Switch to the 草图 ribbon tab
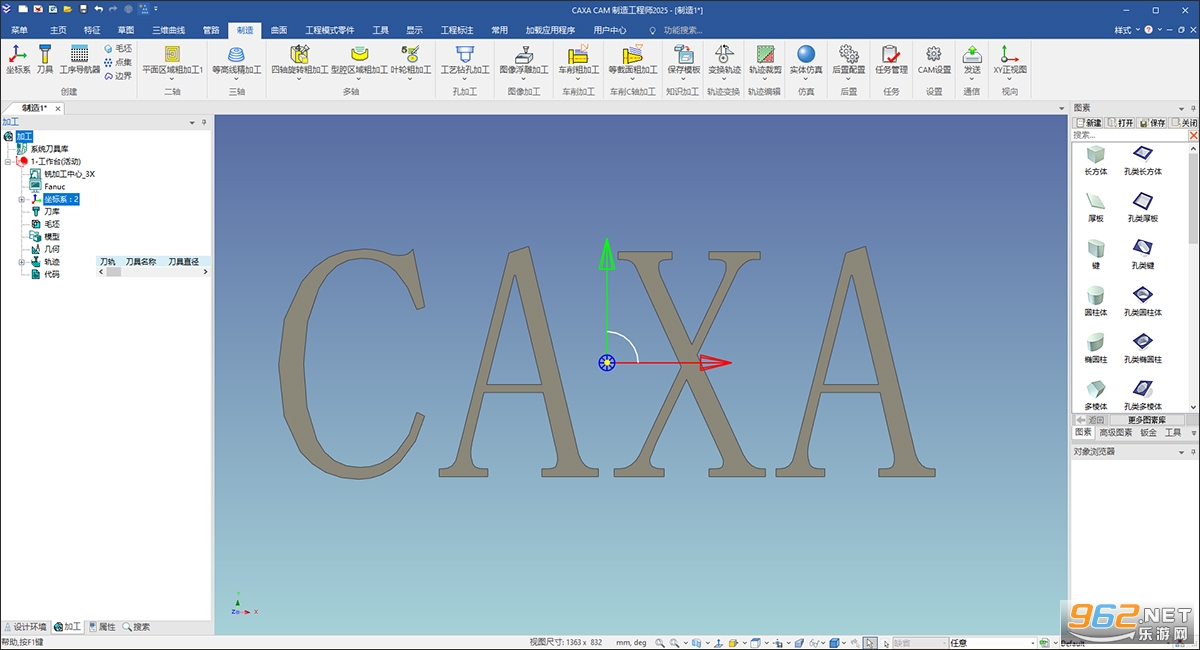Image resolution: width=1200 pixels, height=650 pixels. click(125, 30)
